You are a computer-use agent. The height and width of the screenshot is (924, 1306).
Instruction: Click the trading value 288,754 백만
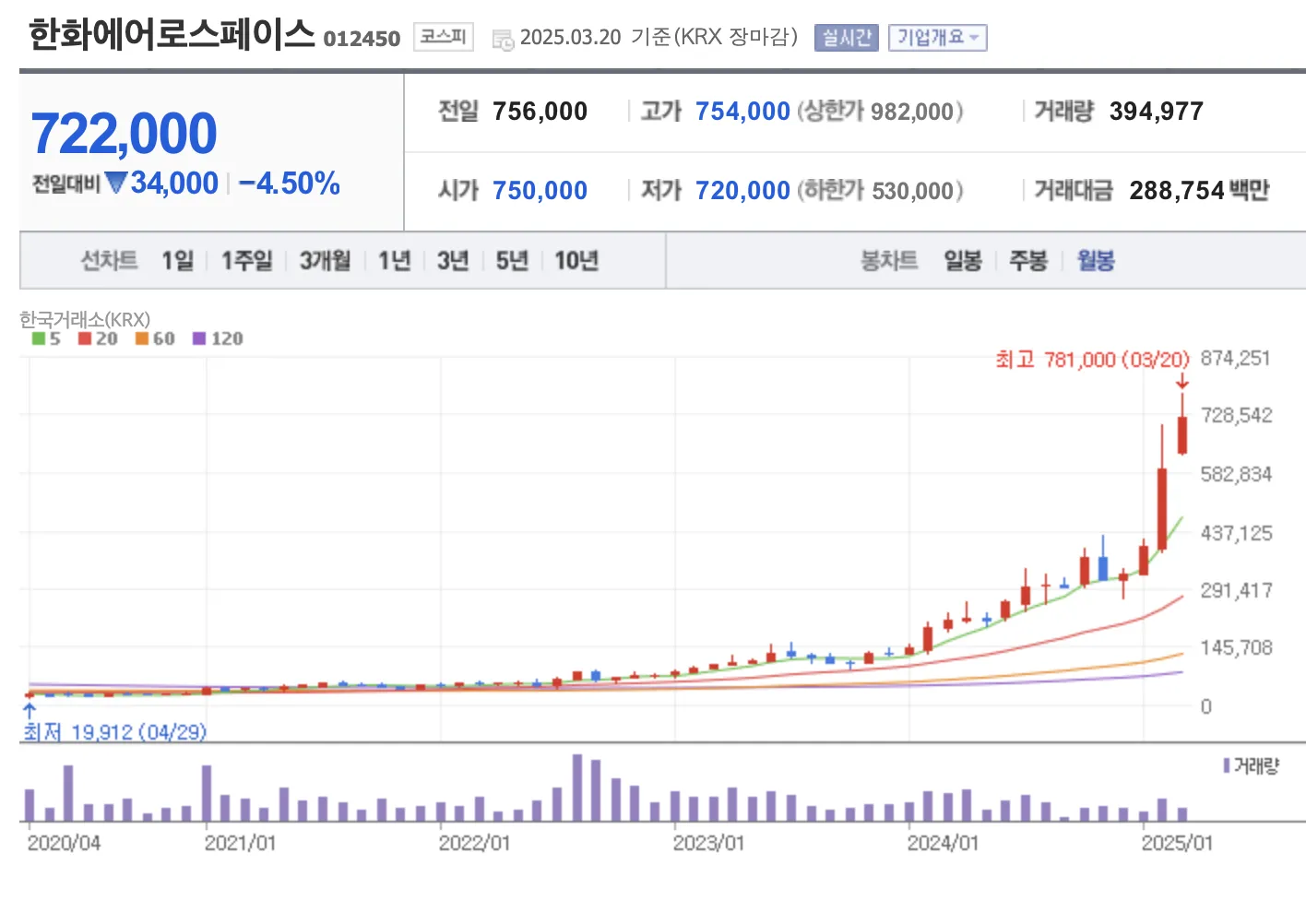(x=1199, y=191)
